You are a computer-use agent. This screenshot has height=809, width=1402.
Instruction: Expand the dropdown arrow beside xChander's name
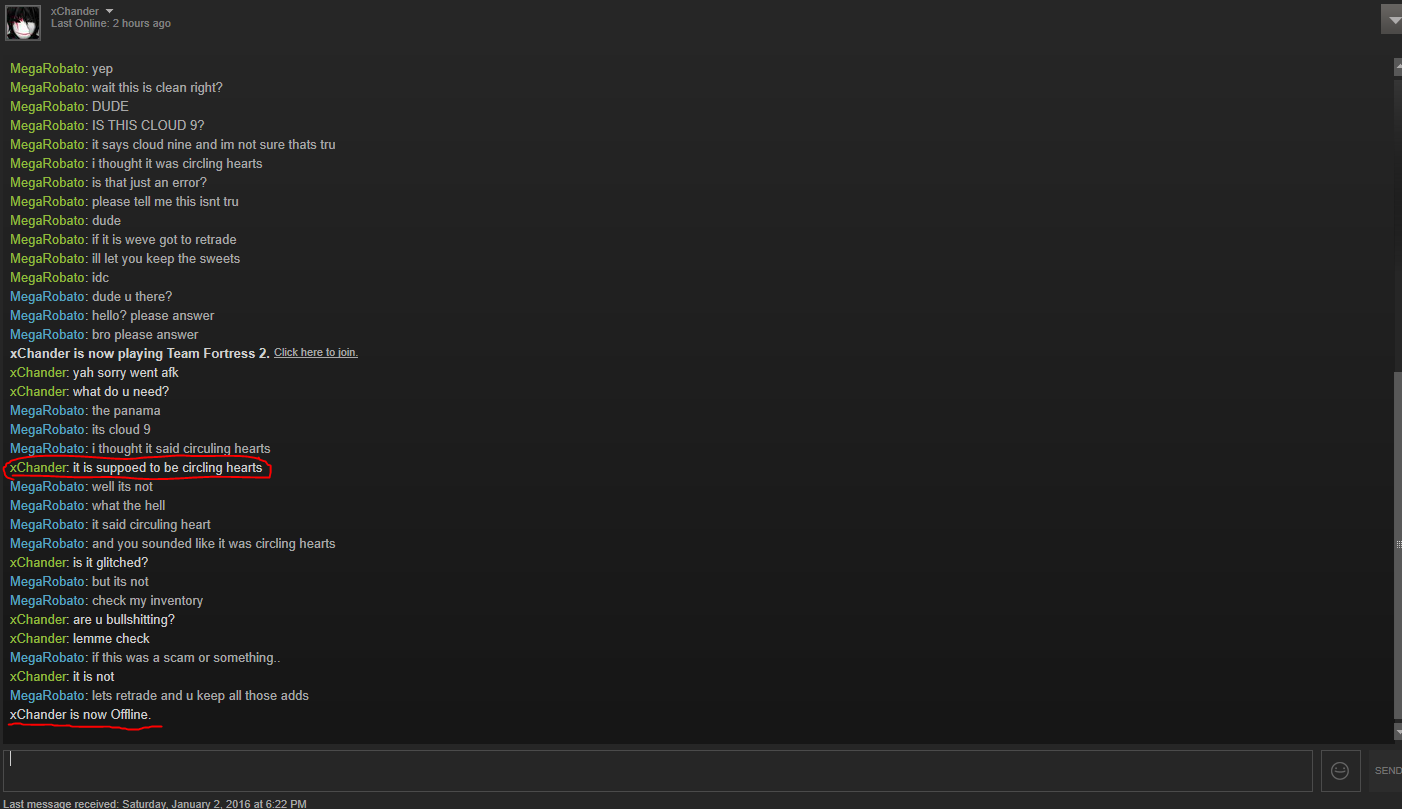pyautogui.click(x=110, y=11)
